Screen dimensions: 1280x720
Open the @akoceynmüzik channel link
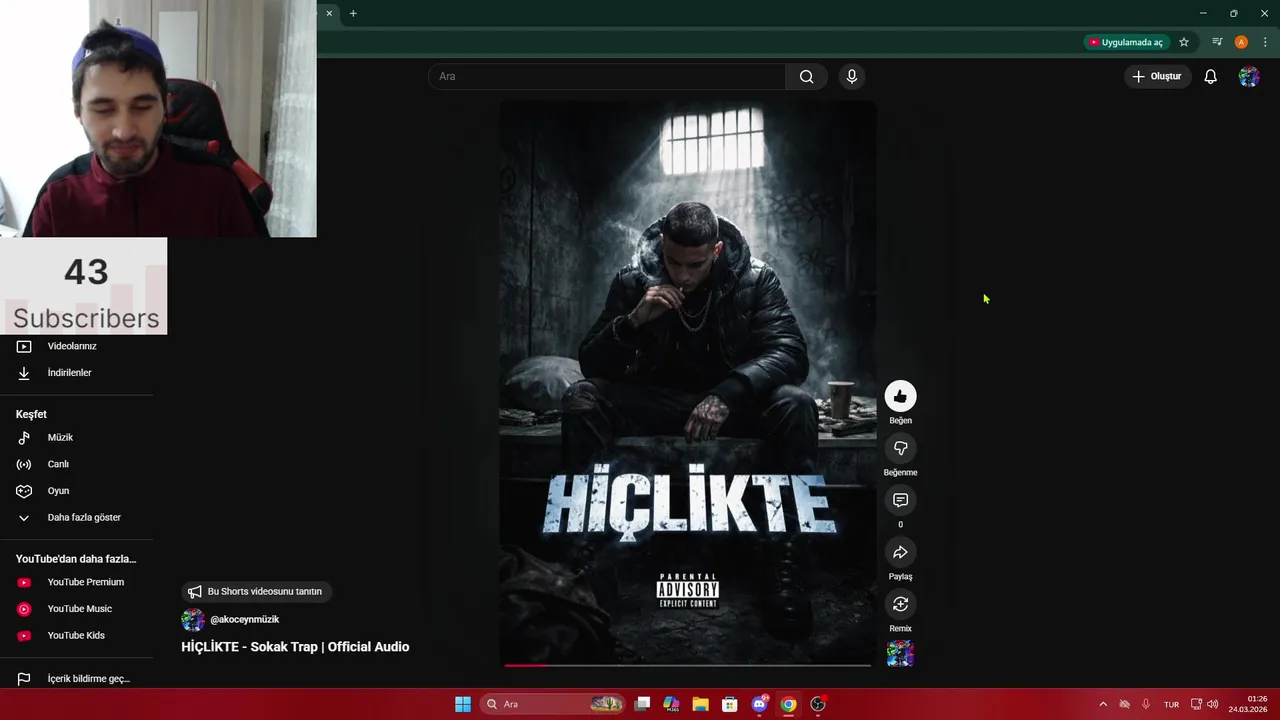click(244, 620)
